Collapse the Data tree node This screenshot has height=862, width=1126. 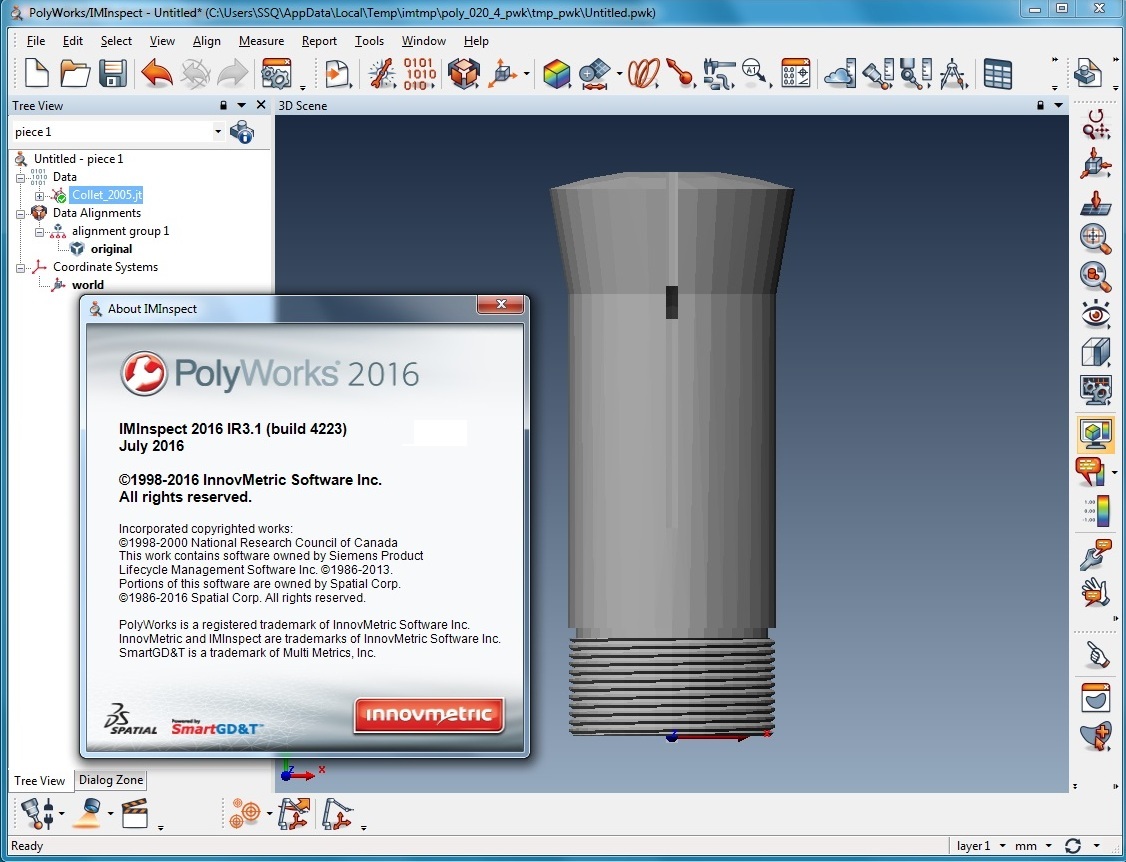[x=21, y=177]
